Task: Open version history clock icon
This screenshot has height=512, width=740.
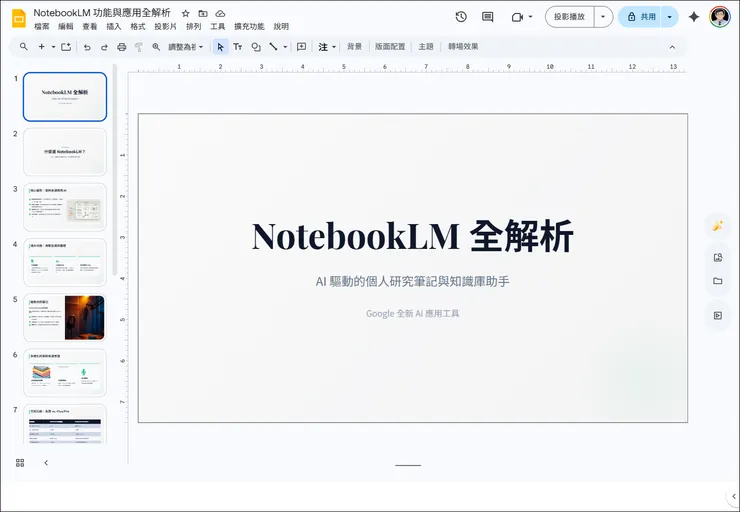Action: (461, 17)
